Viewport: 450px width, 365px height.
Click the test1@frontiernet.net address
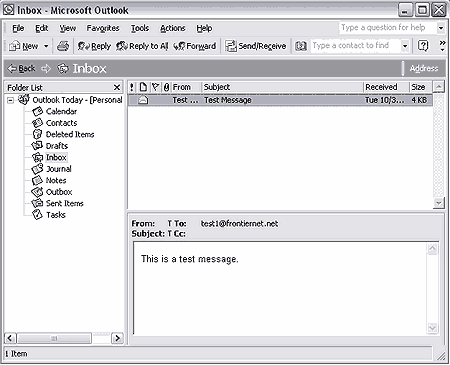[x=239, y=224]
